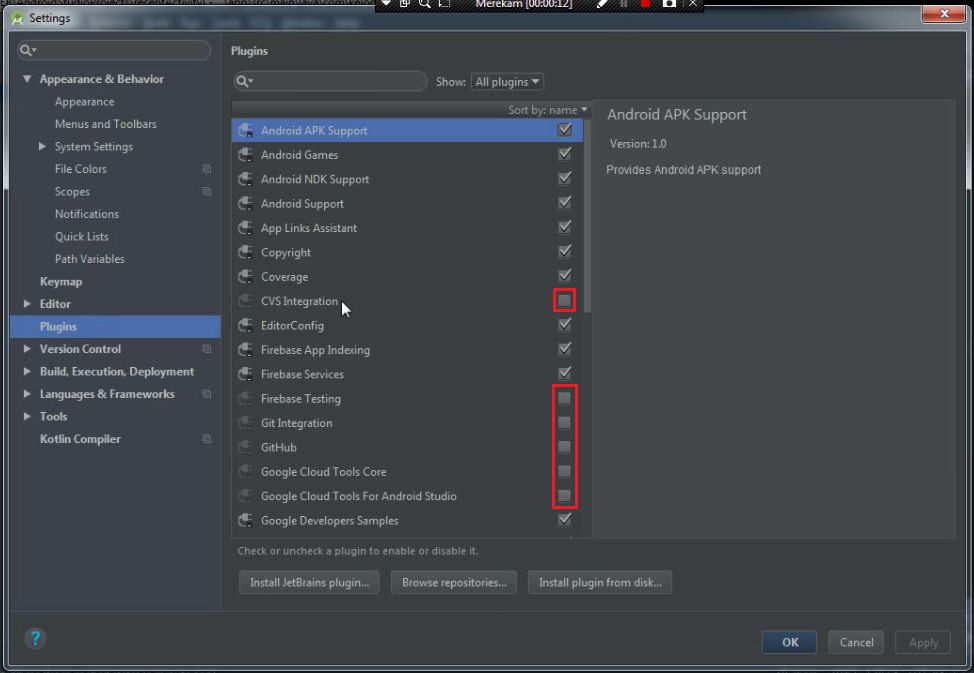974x673 pixels.
Task: Select Appearance in the settings tree
Action: (x=84, y=101)
